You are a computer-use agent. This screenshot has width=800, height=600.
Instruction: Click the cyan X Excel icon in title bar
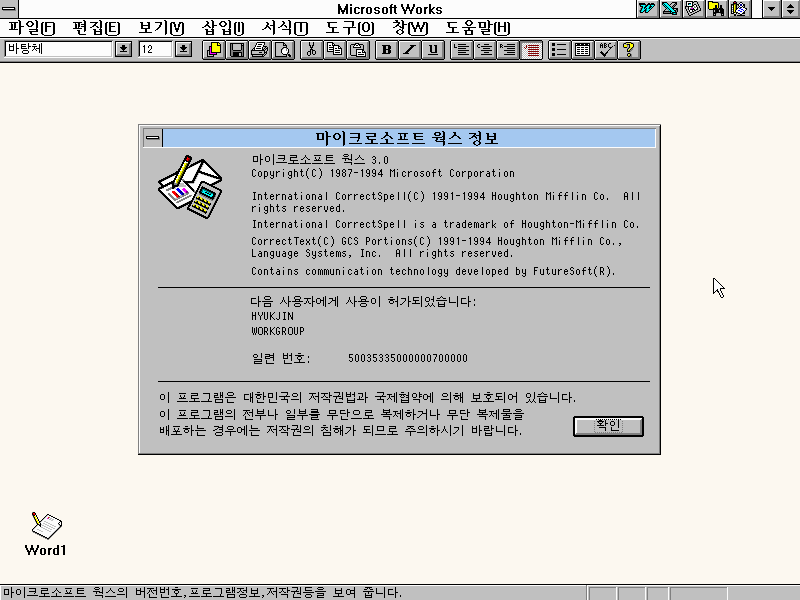(670, 9)
